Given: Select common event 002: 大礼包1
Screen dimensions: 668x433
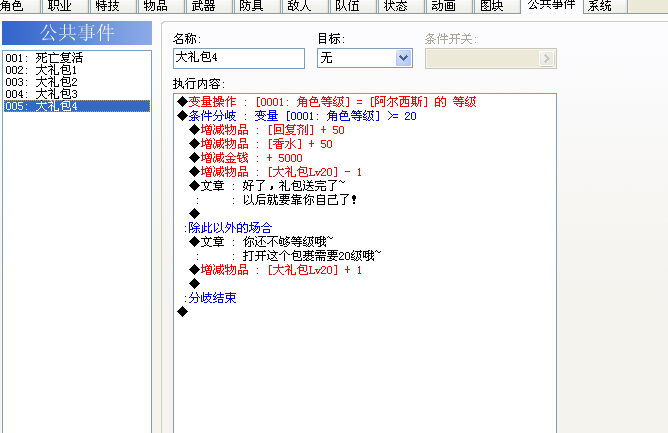Looking at the screenshot, I should coord(77,69).
